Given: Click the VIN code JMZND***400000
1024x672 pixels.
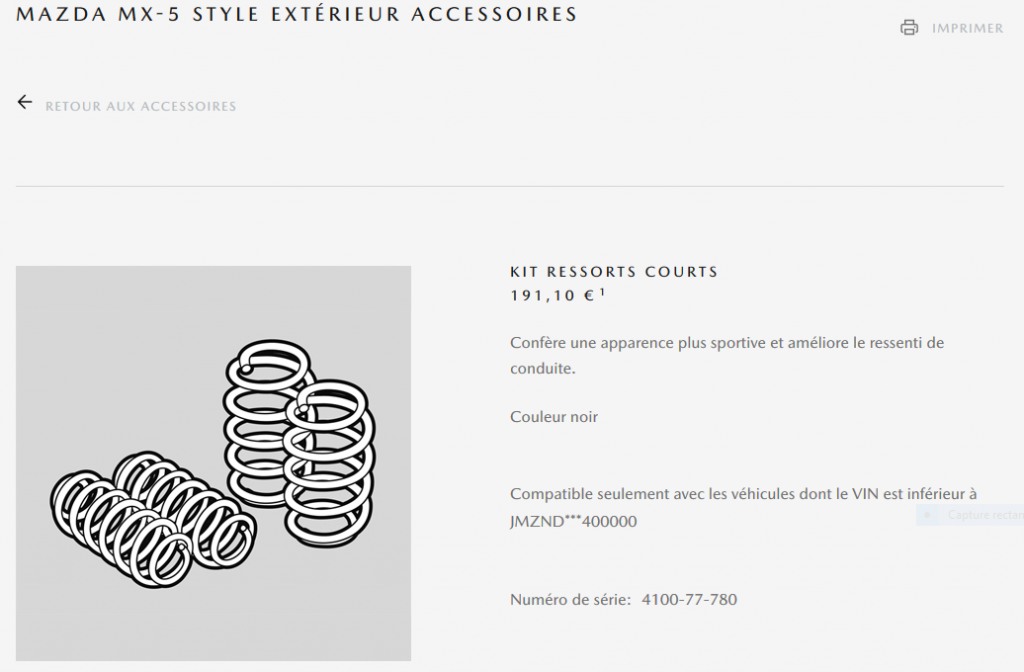Looking at the screenshot, I should 573,521.
